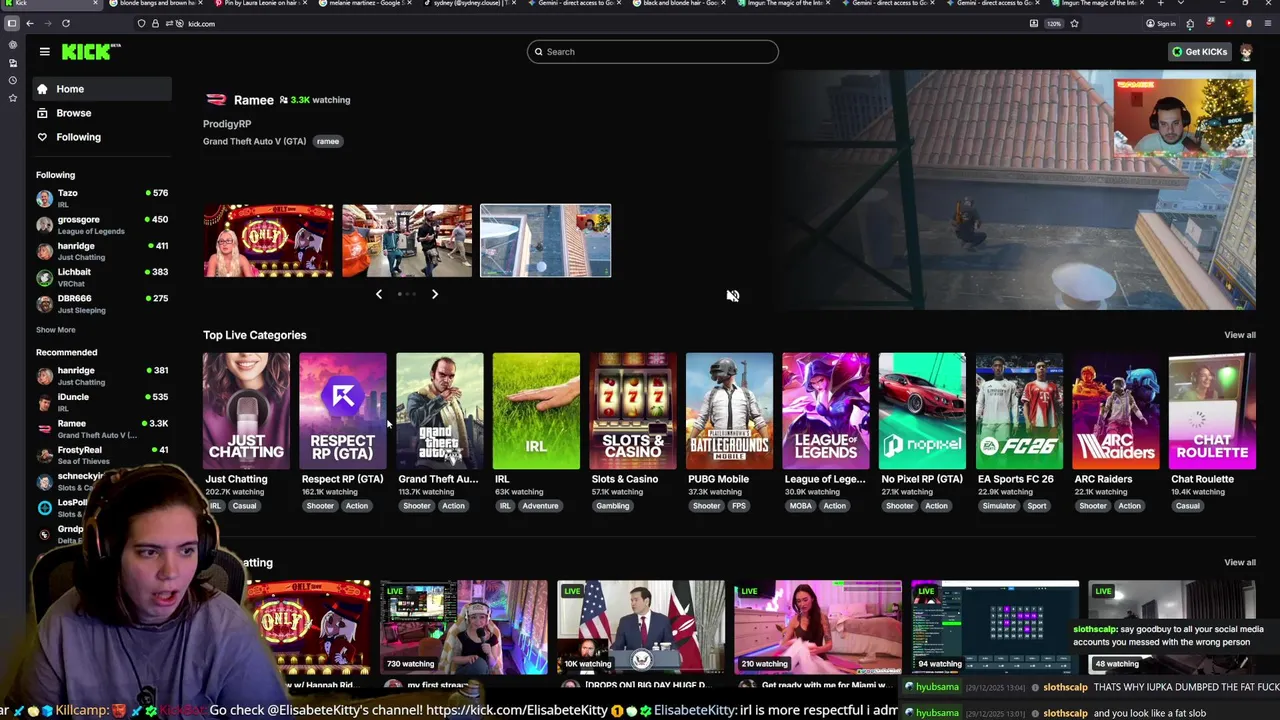Expand the list all tabs chevron
1280x720 pixels.
click(1182, 4)
